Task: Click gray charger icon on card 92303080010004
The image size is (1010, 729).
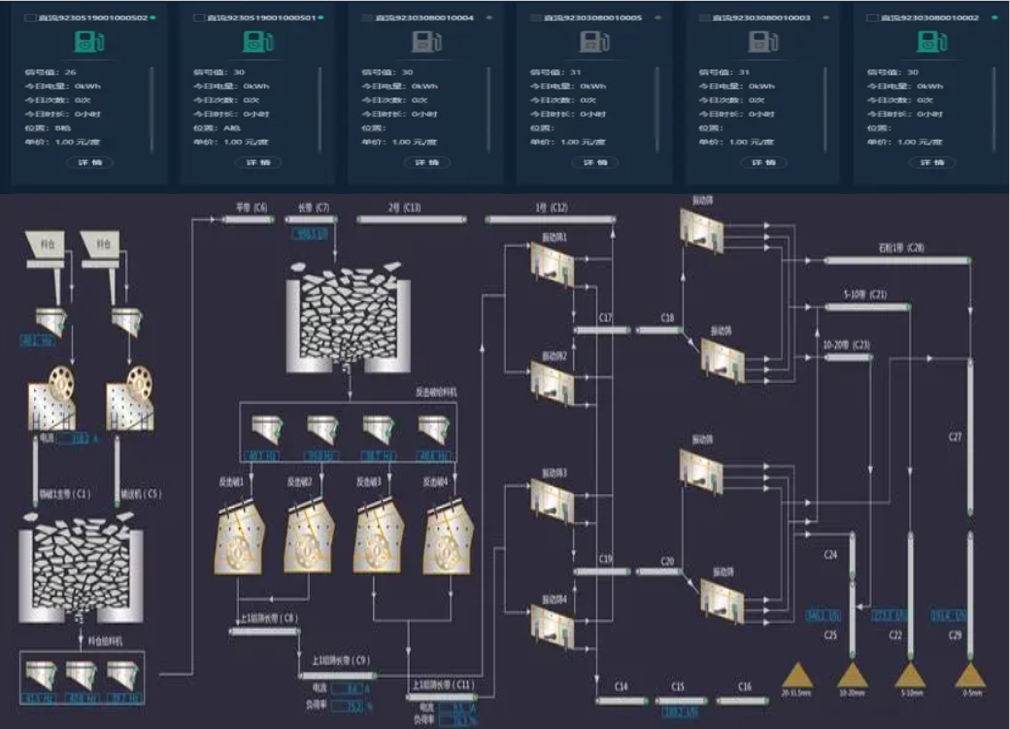Action: coord(426,42)
